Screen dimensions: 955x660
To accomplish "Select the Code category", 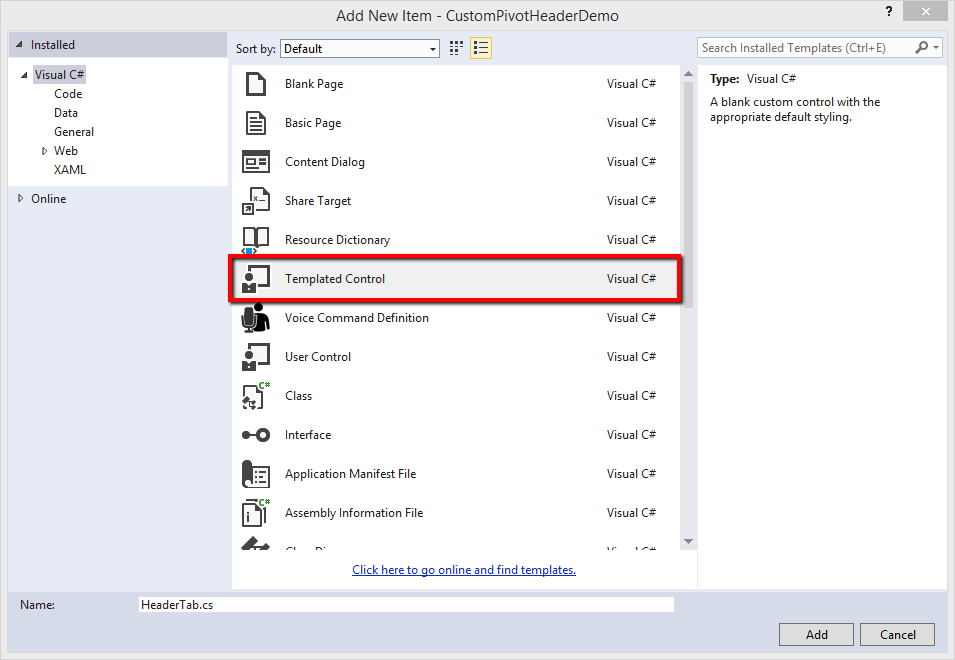I will pos(68,94).
